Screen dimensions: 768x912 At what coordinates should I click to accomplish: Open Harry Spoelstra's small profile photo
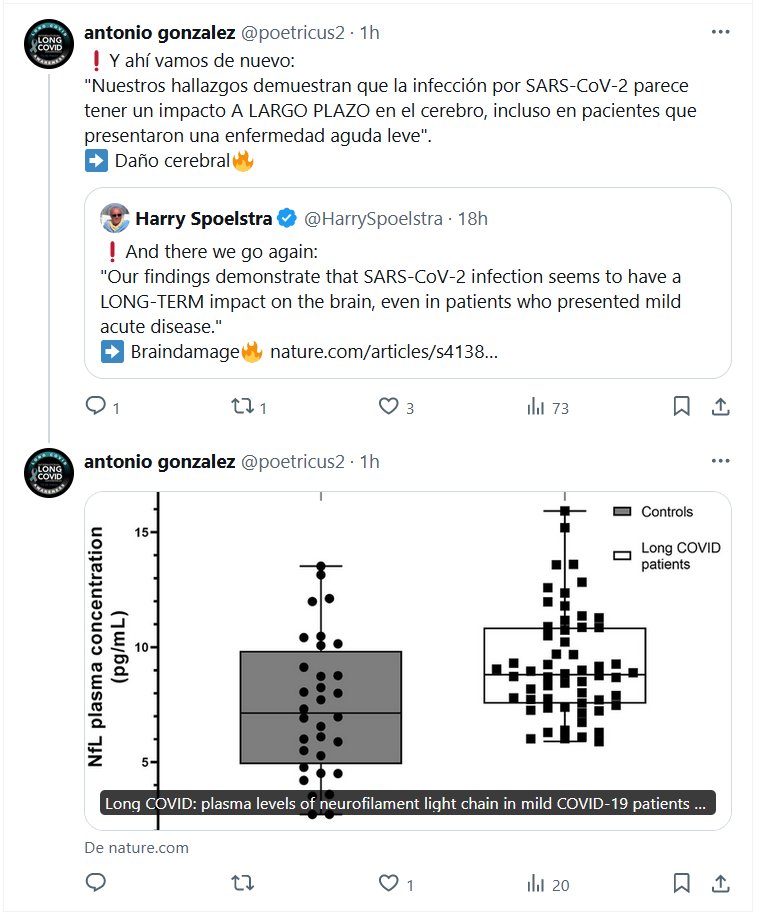(x=115, y=218)
